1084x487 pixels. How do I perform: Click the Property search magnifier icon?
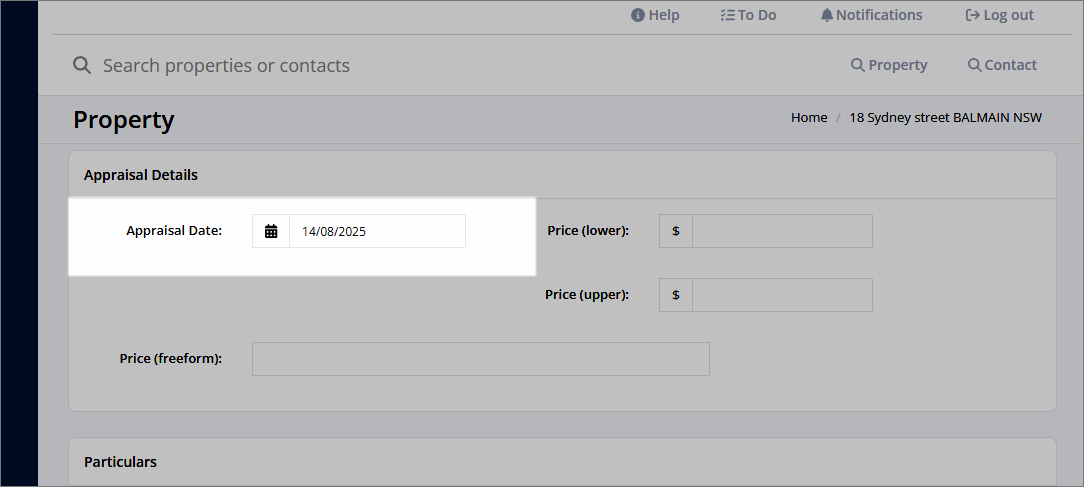[x=857, y=65]
